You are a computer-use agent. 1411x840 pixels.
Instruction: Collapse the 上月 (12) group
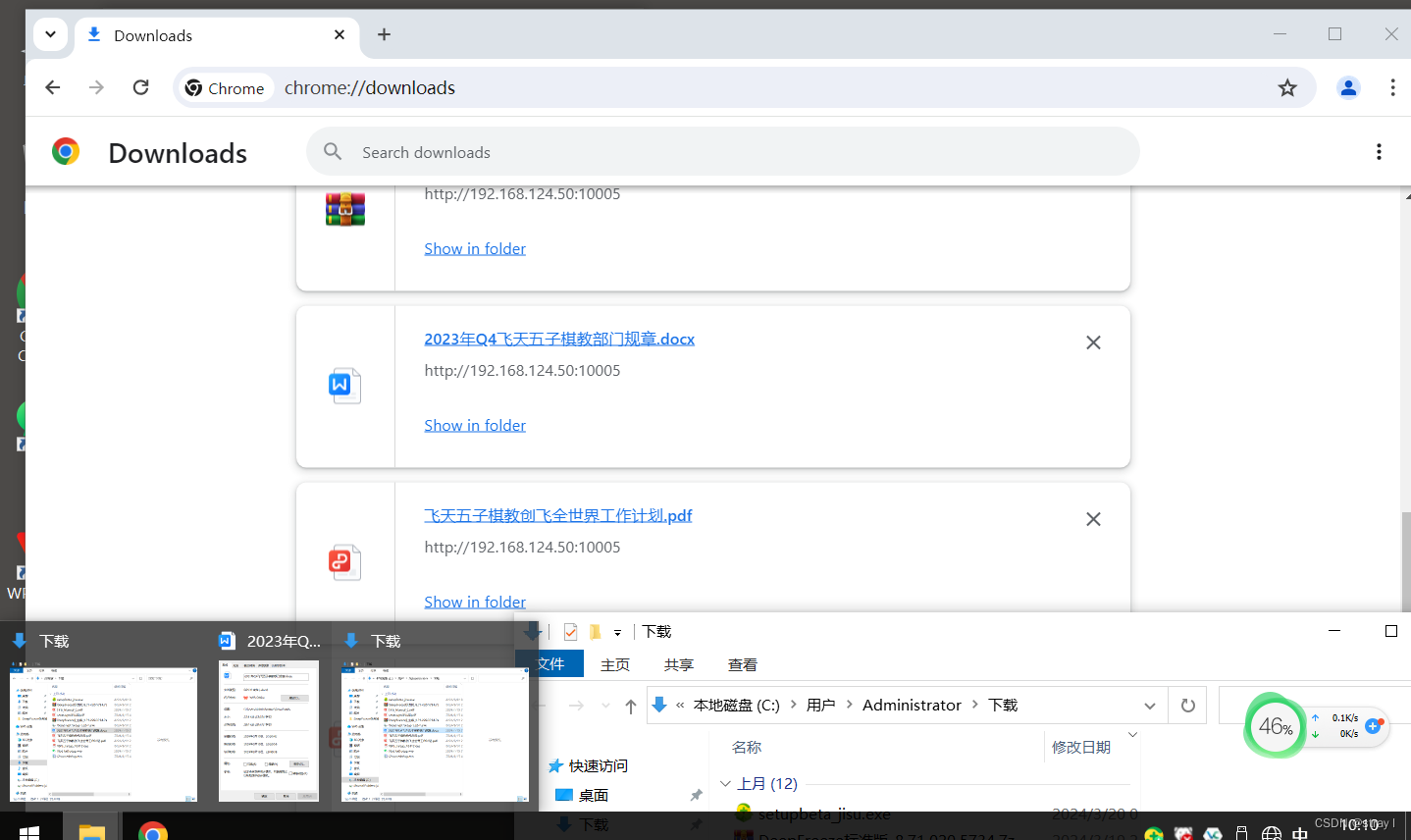coord(726,784)
